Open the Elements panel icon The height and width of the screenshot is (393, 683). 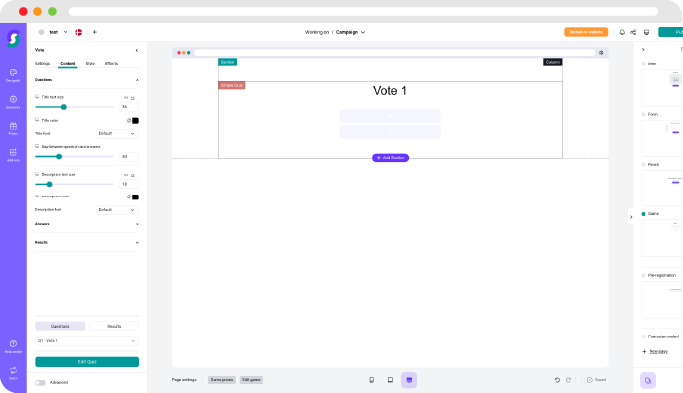pyautogui.click(x=13, y=102)
